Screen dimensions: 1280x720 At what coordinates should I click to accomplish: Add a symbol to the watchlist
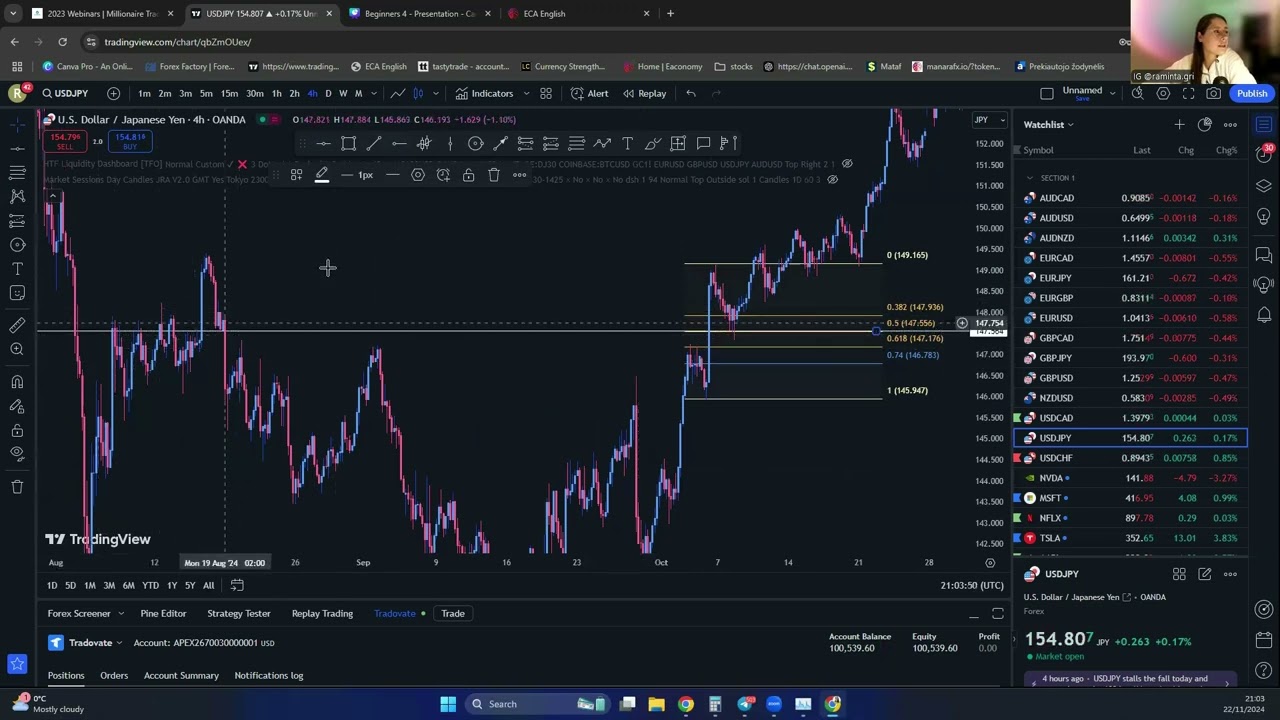click(1179, 125)
